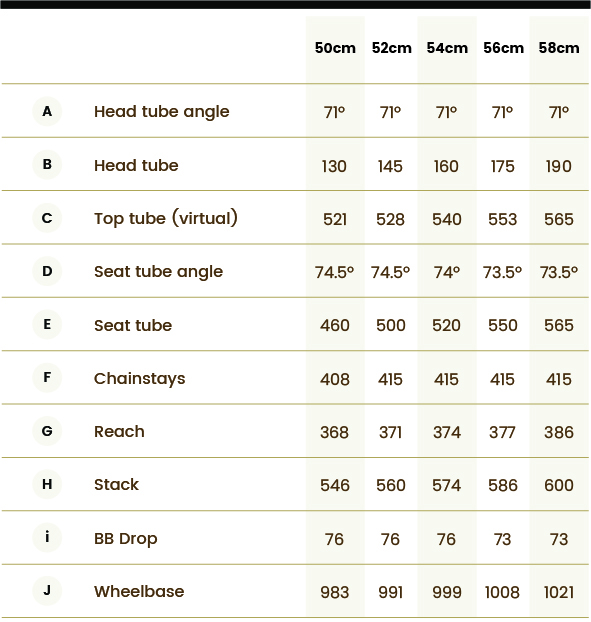Click the Seat tube value 460
591x622 pixels.
pos(335,326)
